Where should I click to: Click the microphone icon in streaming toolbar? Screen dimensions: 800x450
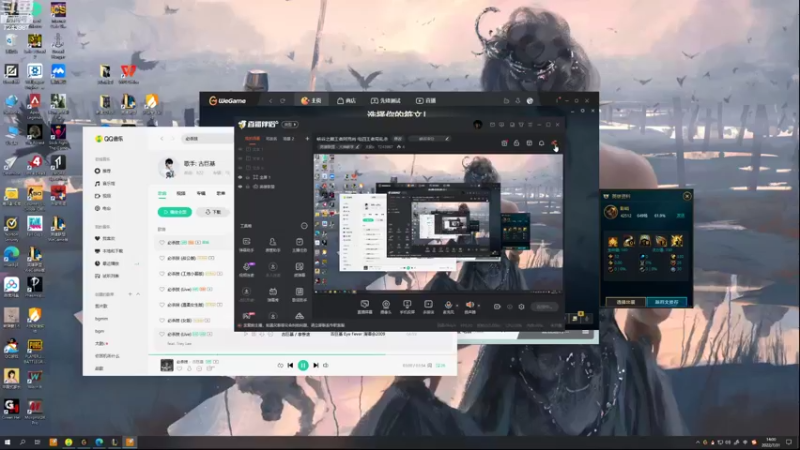point(448,306)
